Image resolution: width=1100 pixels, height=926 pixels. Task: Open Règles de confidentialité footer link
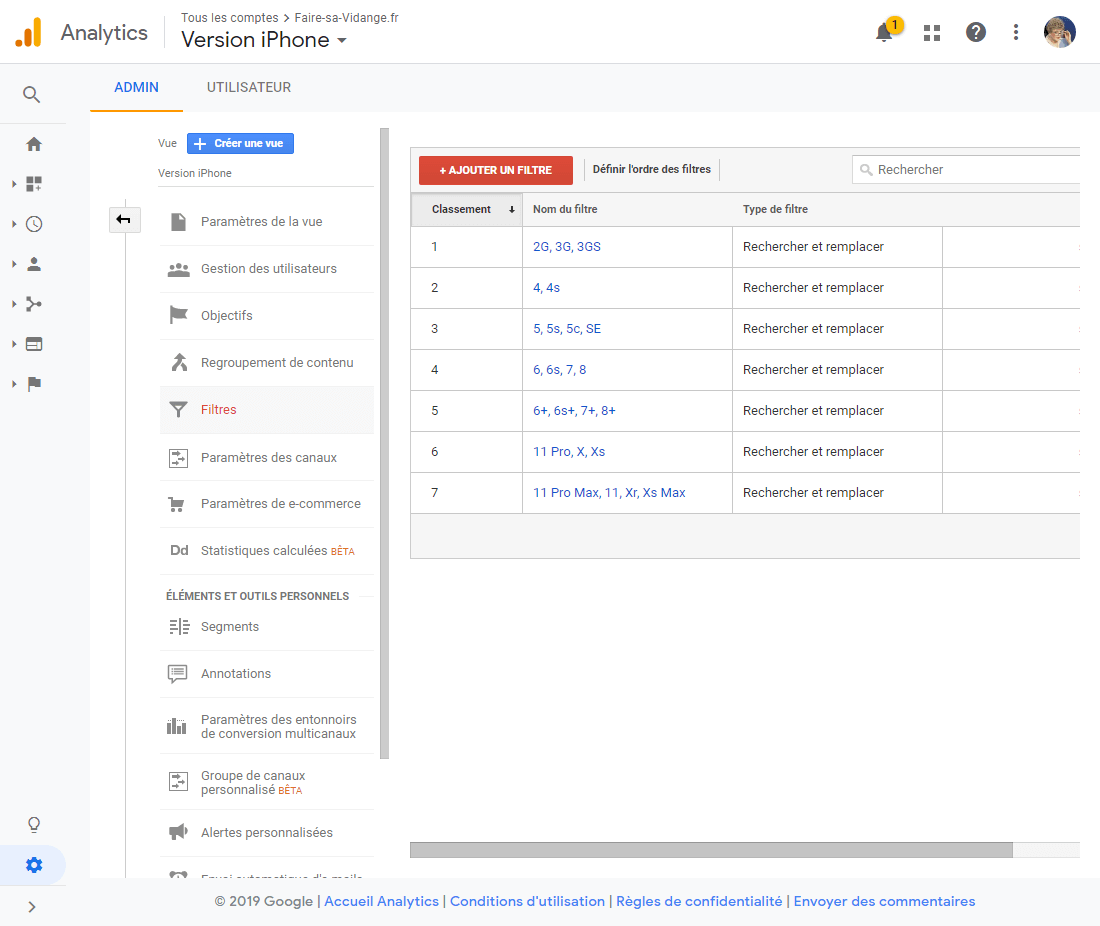coord(699,901)
